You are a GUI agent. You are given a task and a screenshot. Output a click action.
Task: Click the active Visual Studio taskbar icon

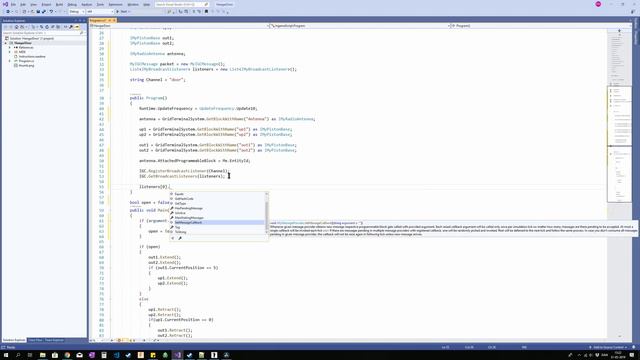177,355
